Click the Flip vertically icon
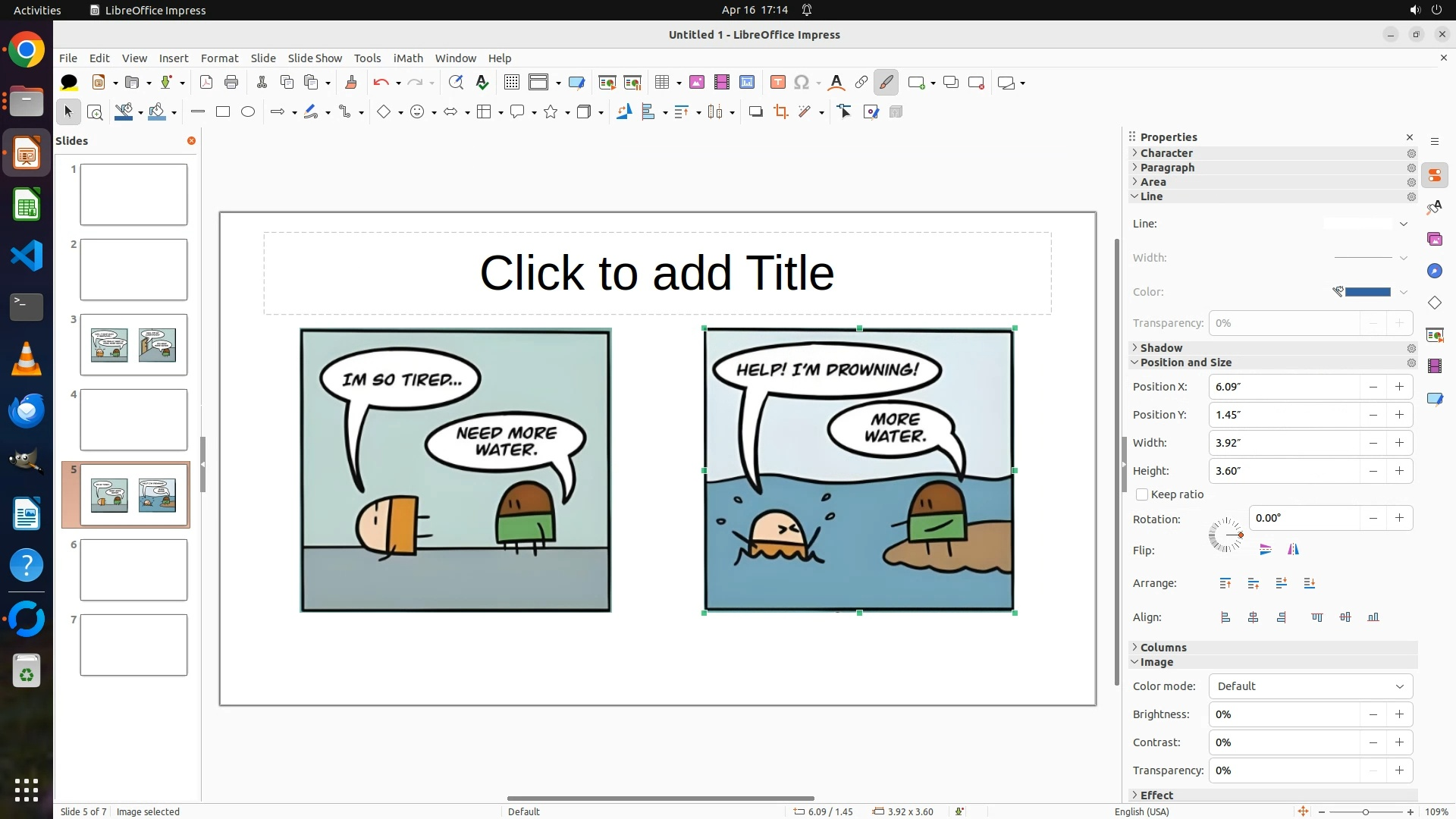The image size is (1456, 819). point(1265,550)
